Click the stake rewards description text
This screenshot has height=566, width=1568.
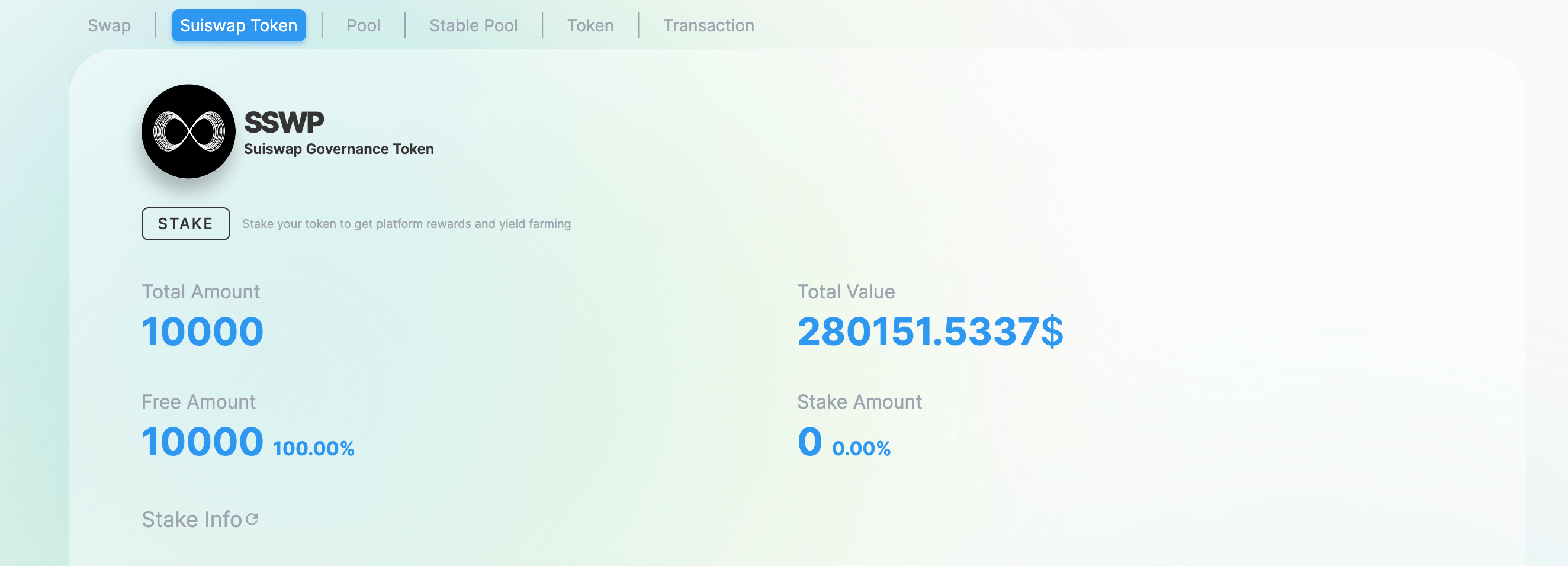(407, 224)
